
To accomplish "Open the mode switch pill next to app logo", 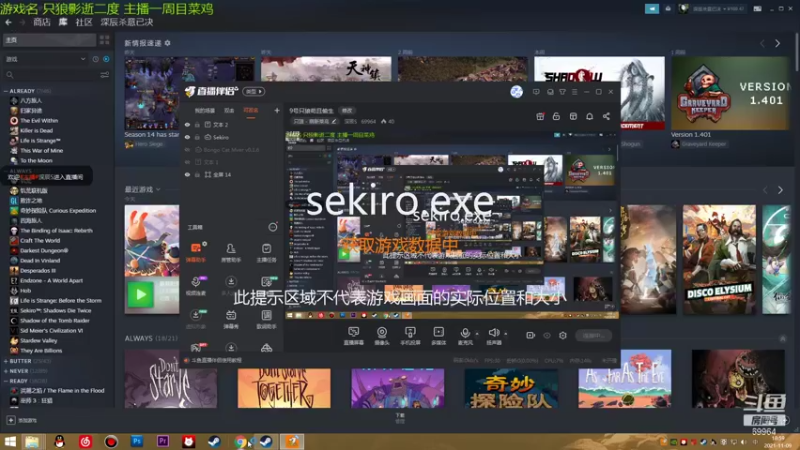I will point(254,92).
